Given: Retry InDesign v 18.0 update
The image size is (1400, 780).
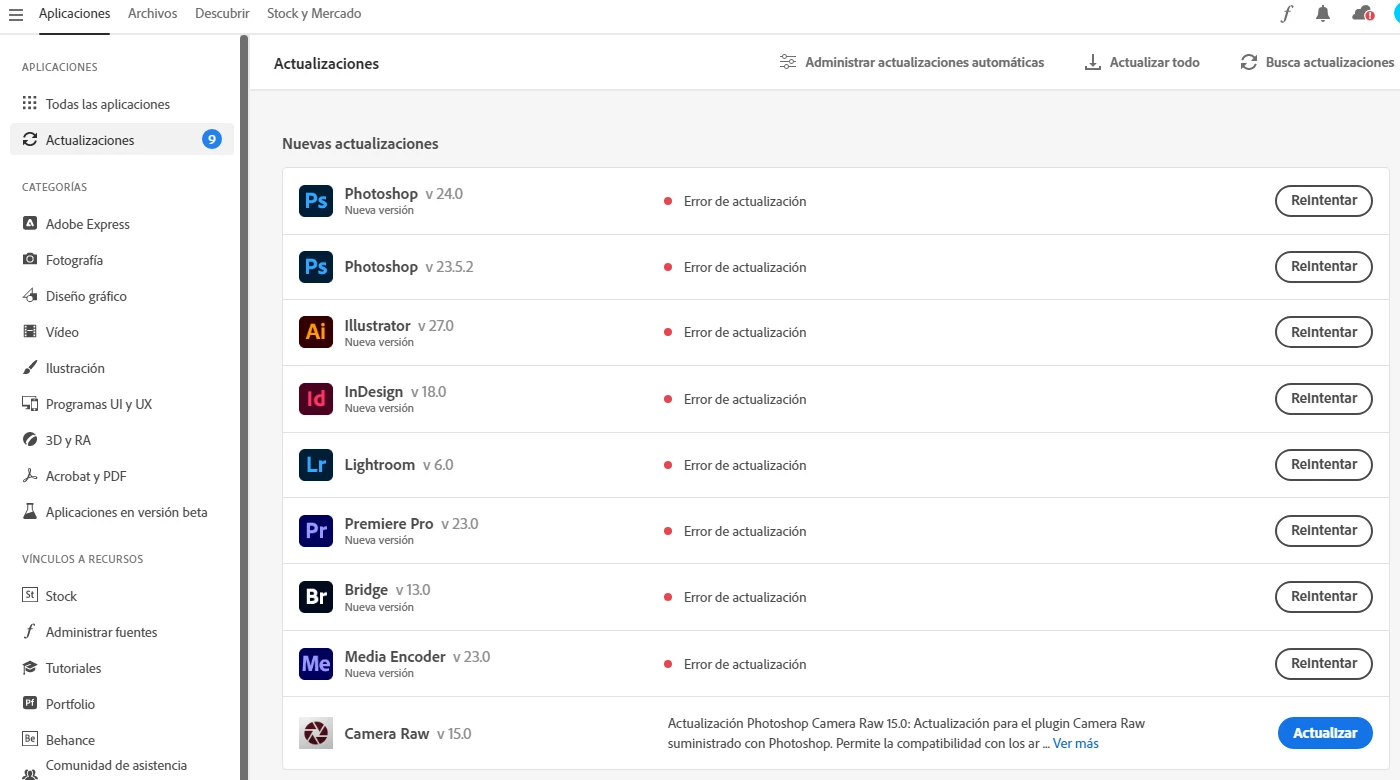Looking at the screenshot, I should click(1324, 398).
